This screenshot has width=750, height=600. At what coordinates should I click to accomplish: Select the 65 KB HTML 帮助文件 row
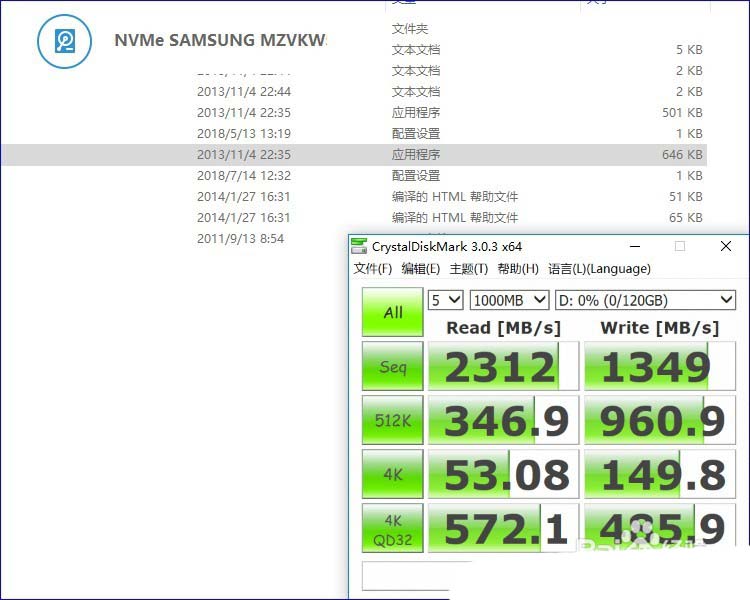[354, 218]
